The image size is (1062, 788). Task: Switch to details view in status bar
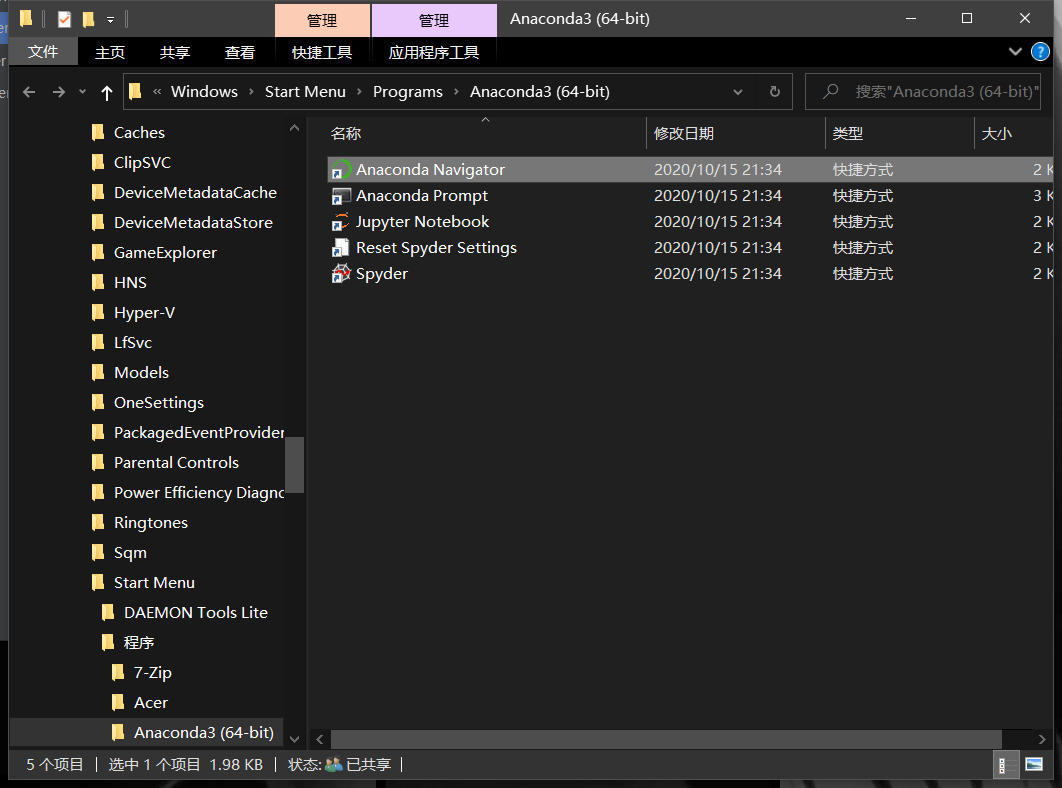point(1006,765)
